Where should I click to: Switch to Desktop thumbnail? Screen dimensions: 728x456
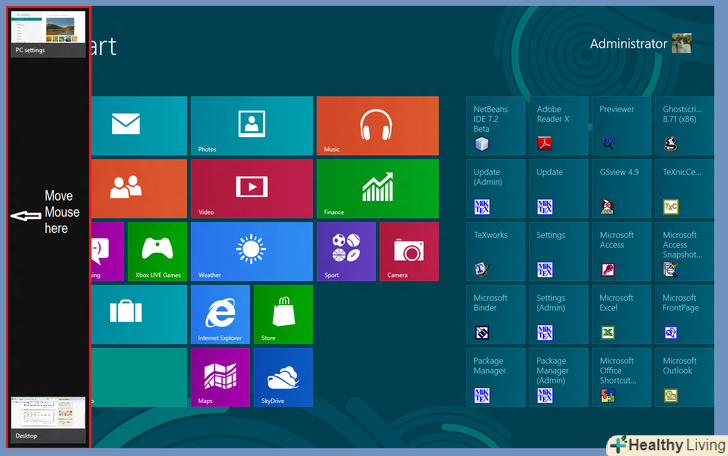[48, 419]
